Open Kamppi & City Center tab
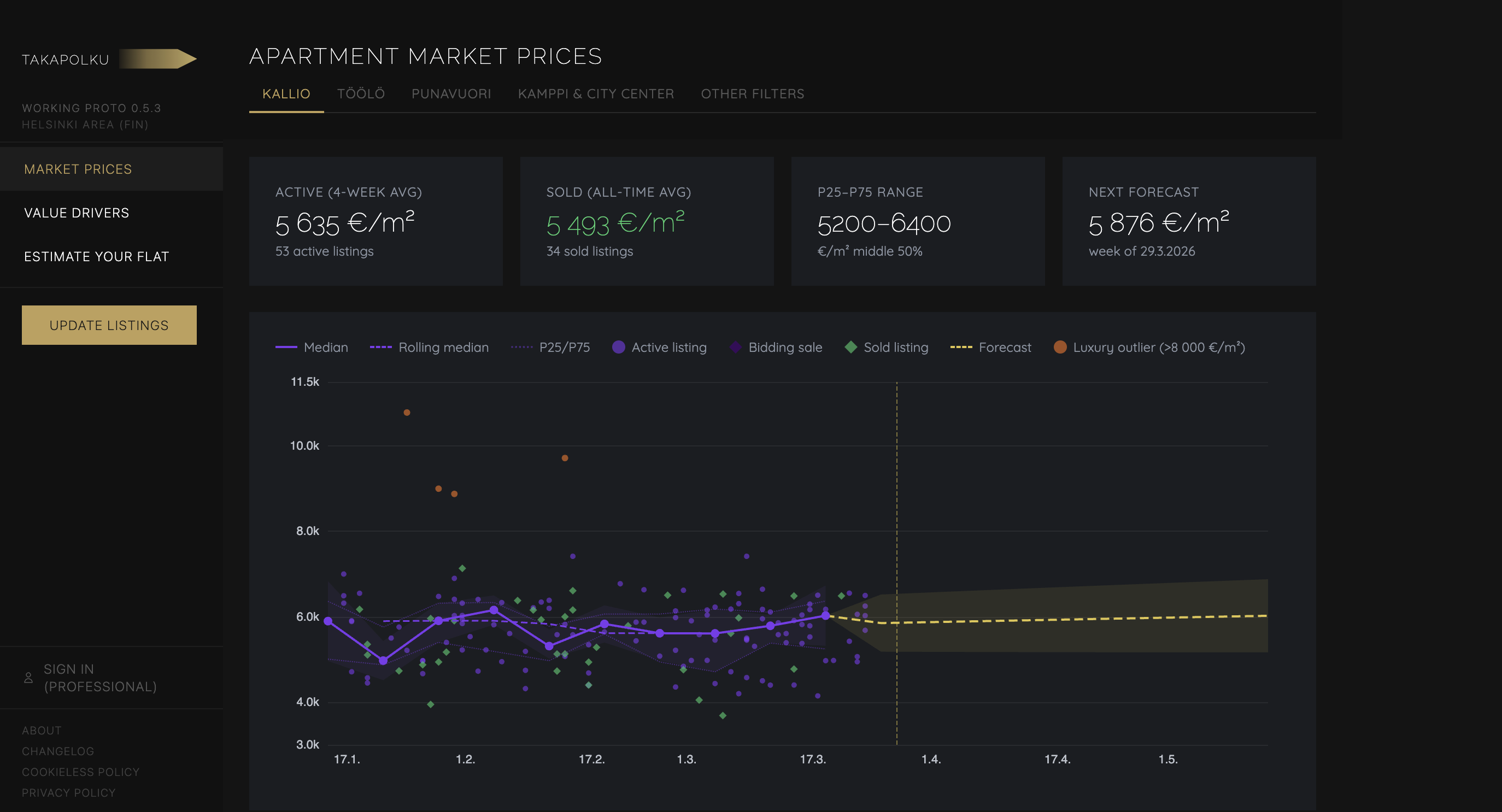The height and width of the screenshot is (812, 1502). click(596, 94)
